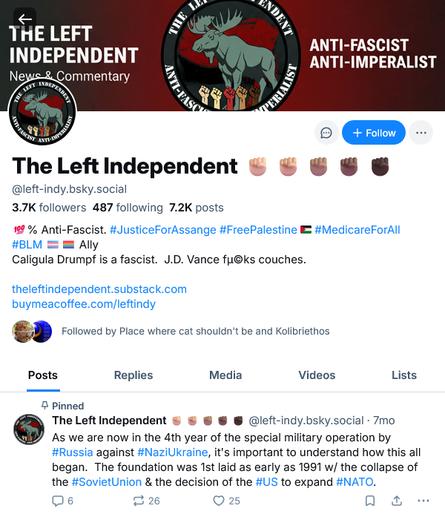Open chat message bubble icon
The height and width of the screenshot is (517, 445).
[326, 133]
